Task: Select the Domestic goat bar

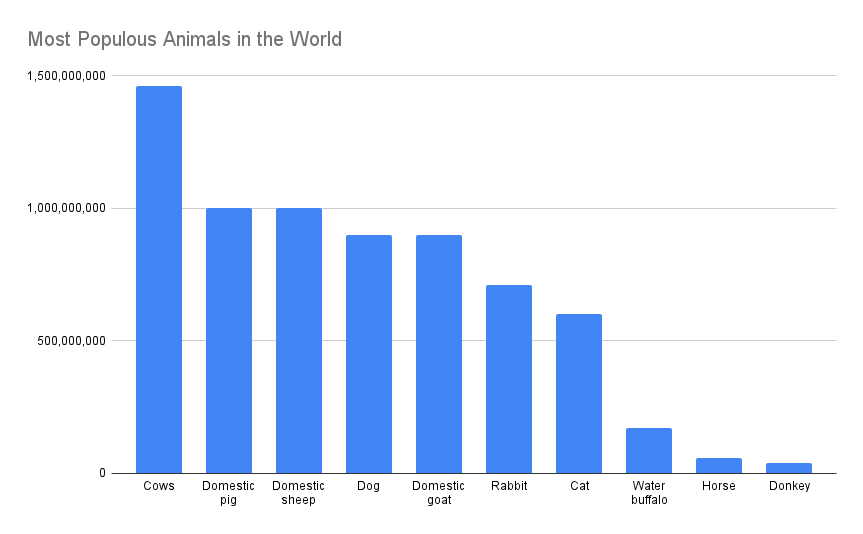Action: (x=439, y=354)
